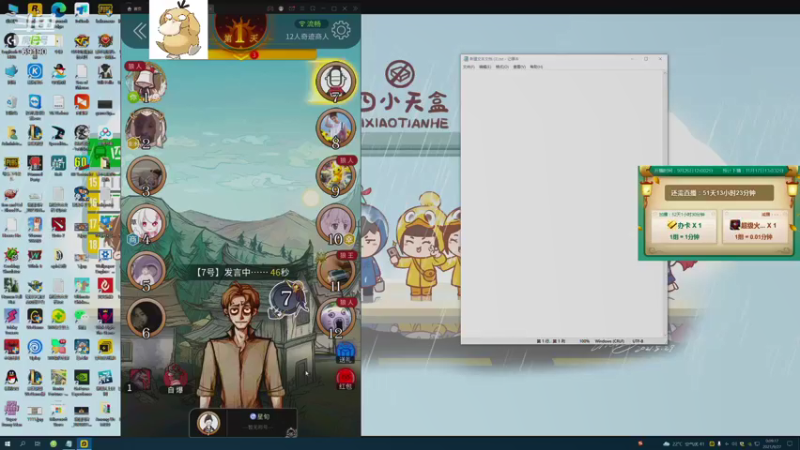The height and width of the screenshot is (450, 800).
Task: Open the taskbar Task View icon
Action: [37, 444]
